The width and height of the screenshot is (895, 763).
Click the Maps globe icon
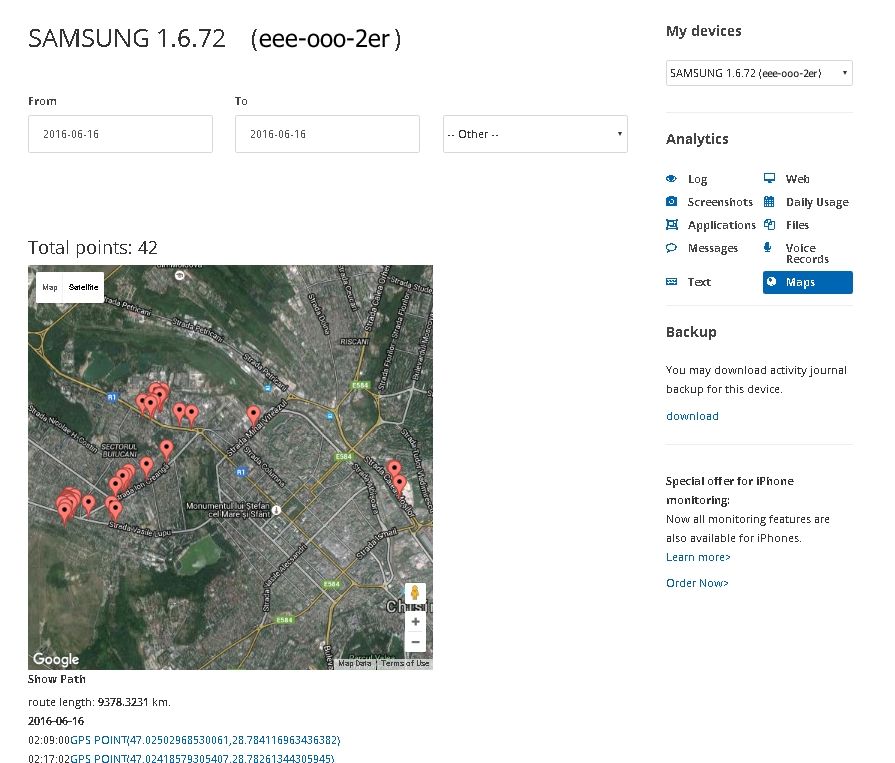click(x=772, y=282)
